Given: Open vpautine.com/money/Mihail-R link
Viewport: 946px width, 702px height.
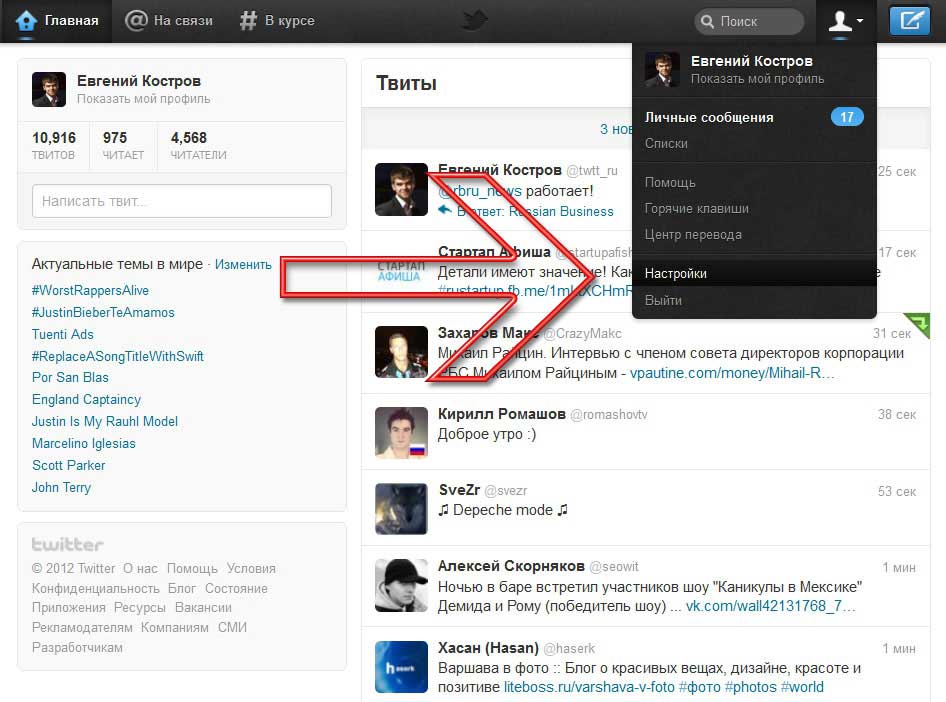Looking at the screenshot, I should [732, 373].
